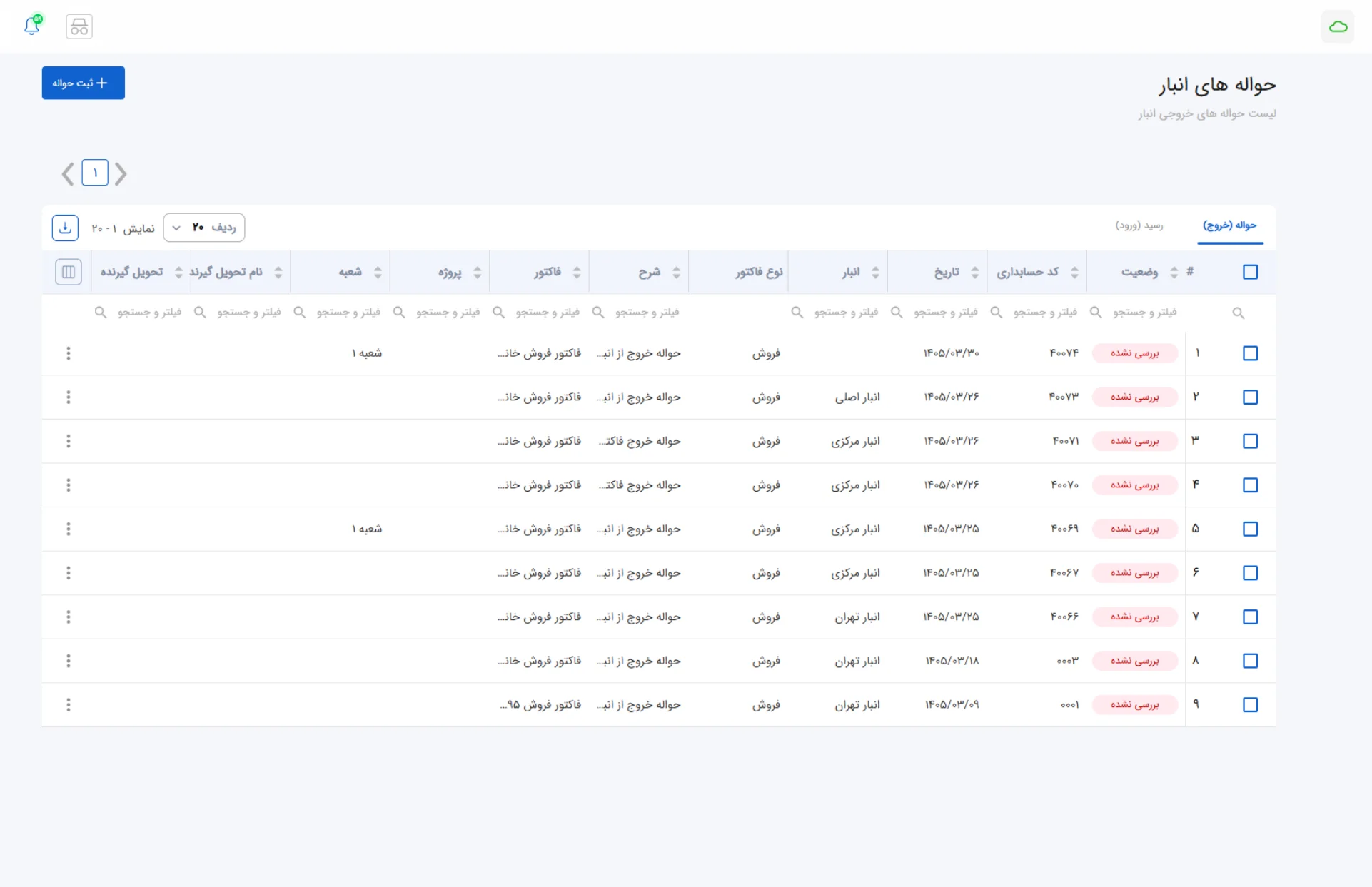Toggle the select-all header checkbox

pos(1251,272)
